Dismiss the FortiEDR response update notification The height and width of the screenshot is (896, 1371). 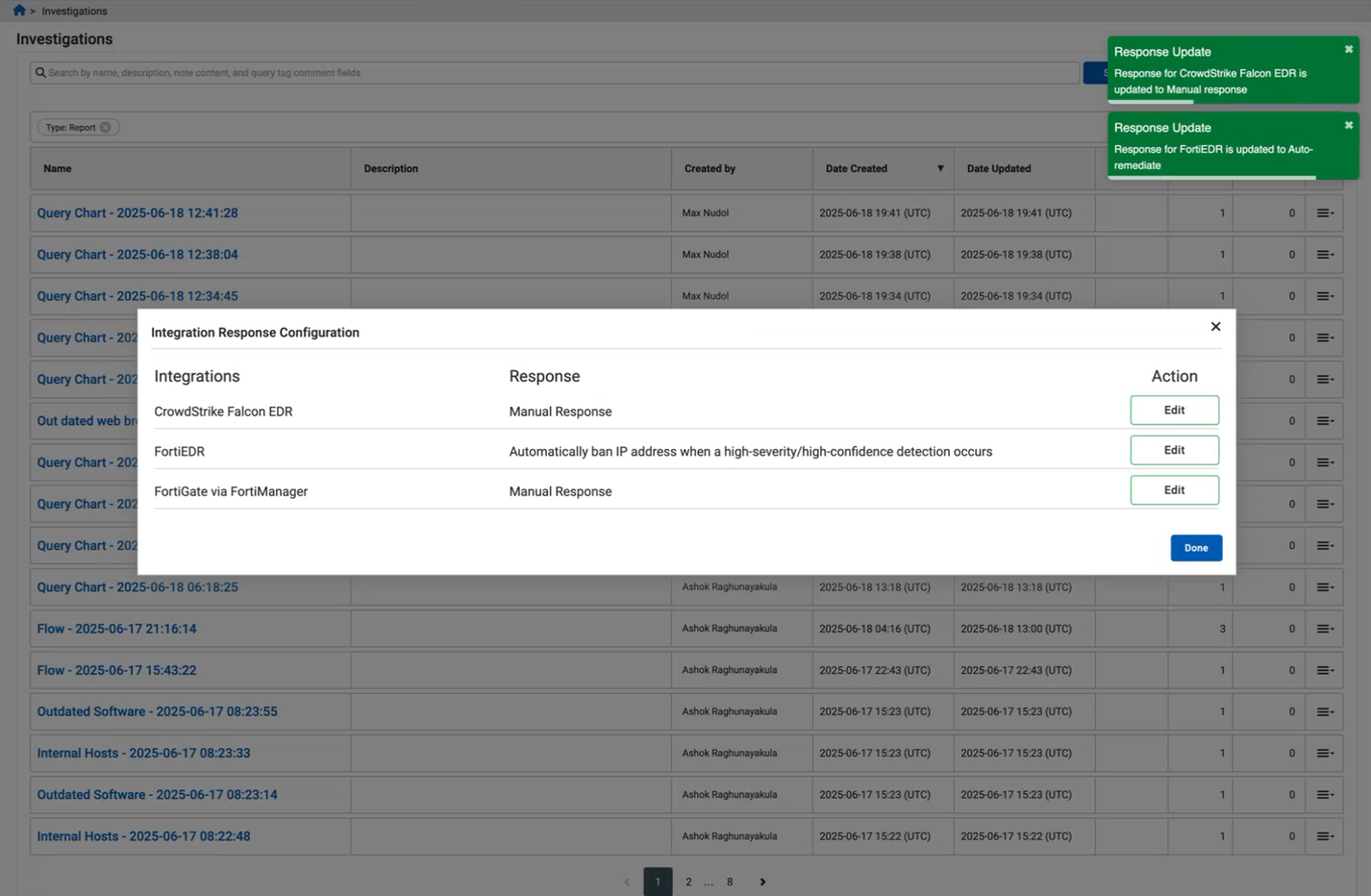(x=1348, y=126)
